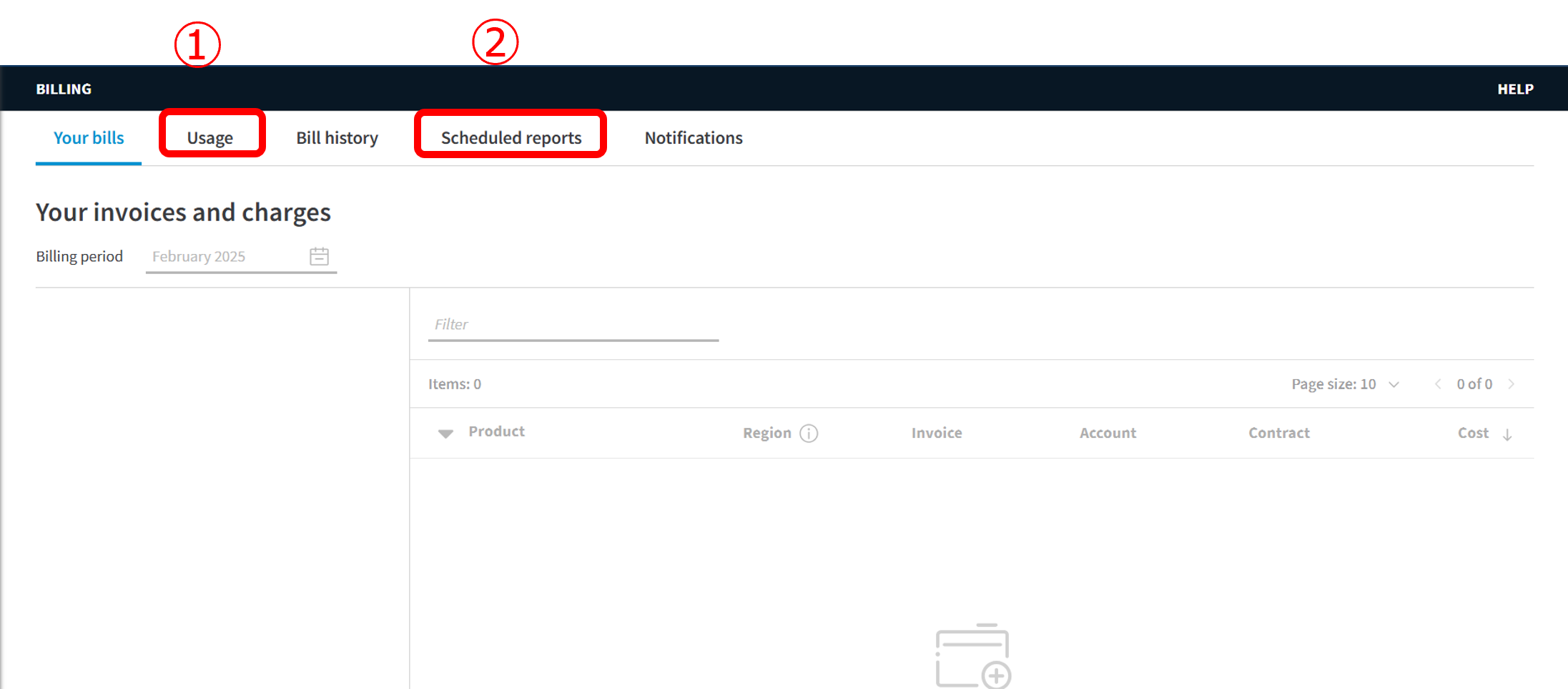Open the billing period calendar picker
The image size is (1568, 689).
click(319, 256)
